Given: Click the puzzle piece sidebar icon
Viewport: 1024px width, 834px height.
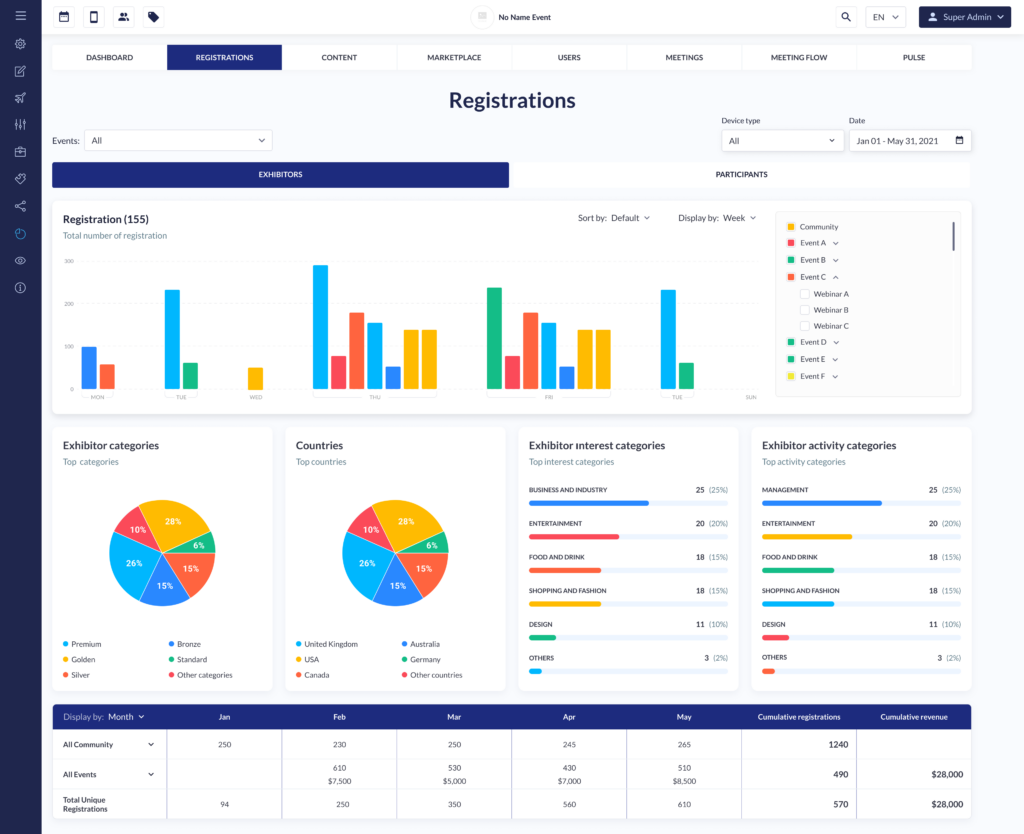Looking at the screenshot, I should pyautogui.click(x=20, y=179).
